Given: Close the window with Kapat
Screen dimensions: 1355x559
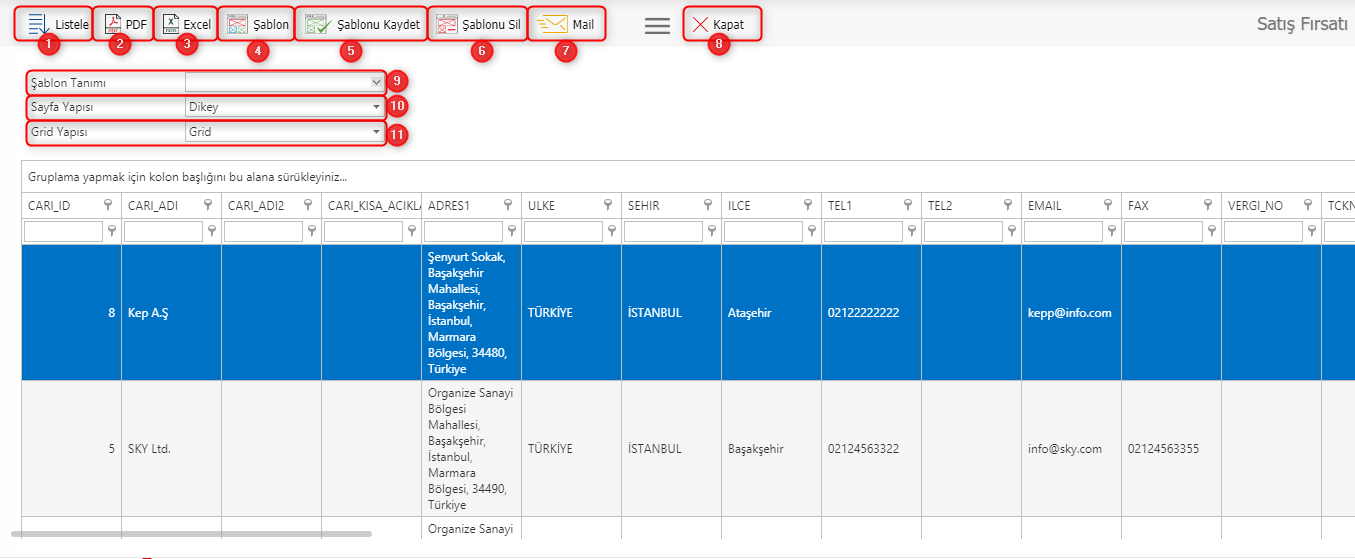Looking at the screenshot, I should coord(720,24).
